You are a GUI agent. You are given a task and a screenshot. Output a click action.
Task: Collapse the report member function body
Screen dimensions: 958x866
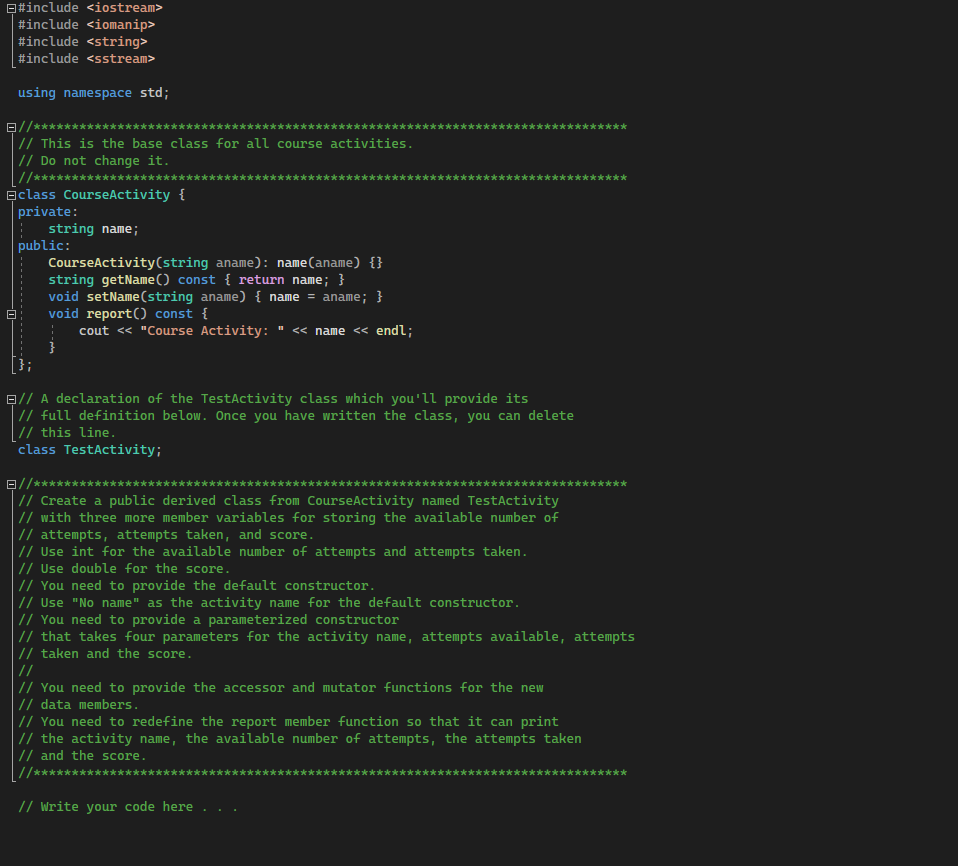point(9,313)
